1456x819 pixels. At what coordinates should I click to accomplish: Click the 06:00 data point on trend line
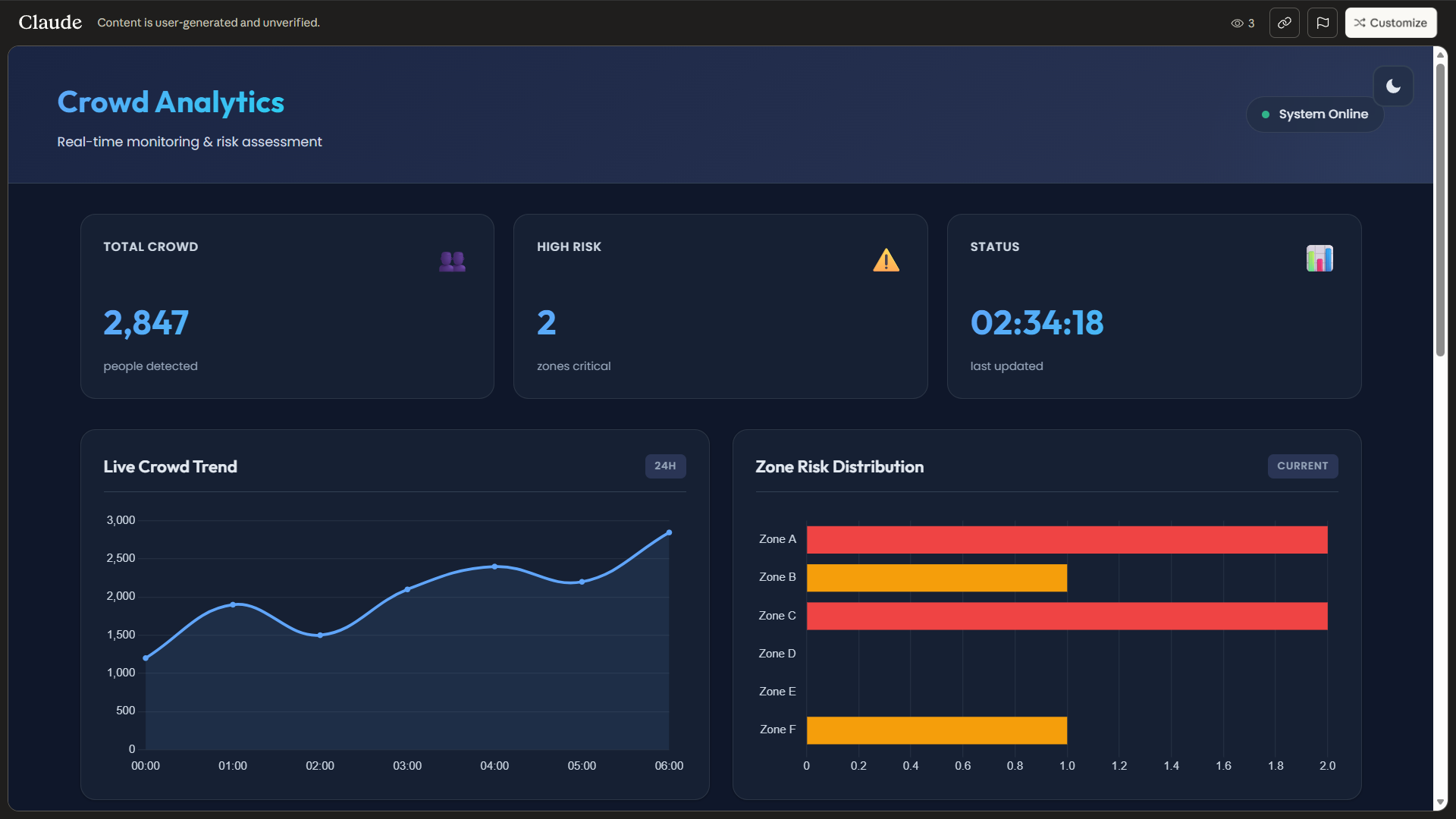pos(669,532)
